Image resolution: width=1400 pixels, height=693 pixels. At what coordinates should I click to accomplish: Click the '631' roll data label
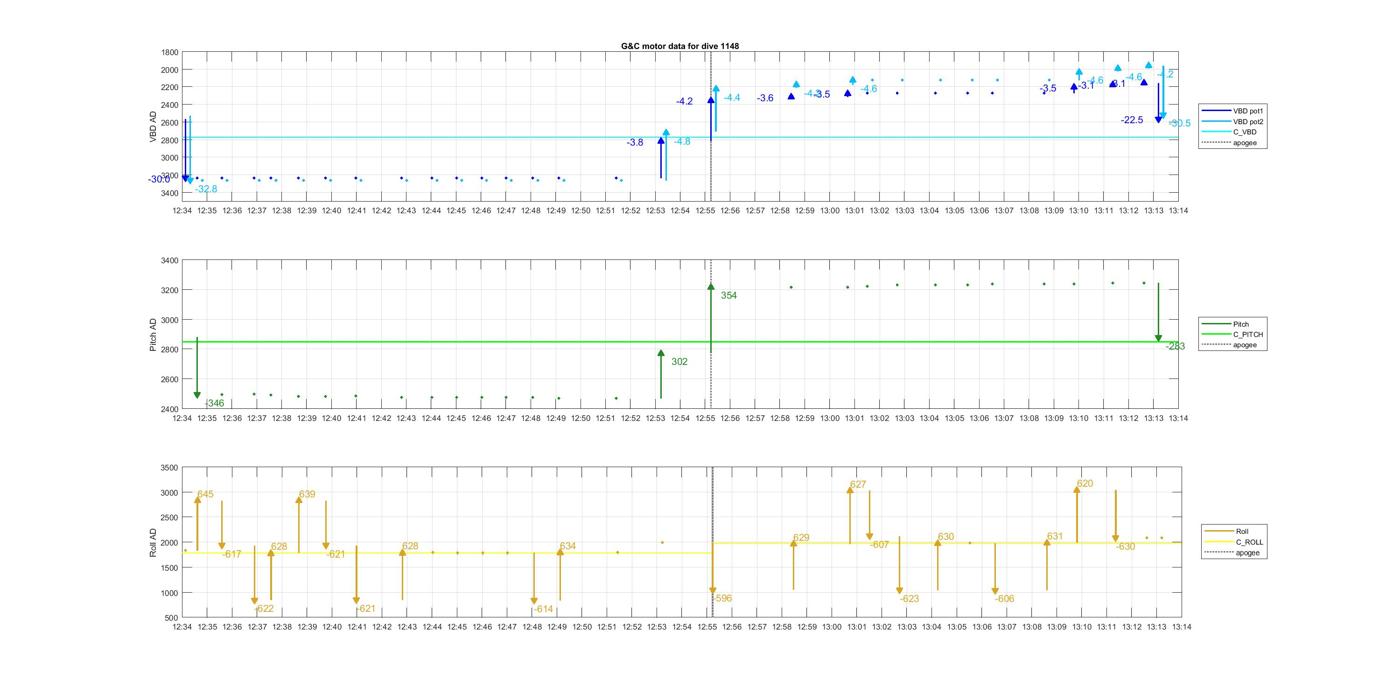[1055, 537]
